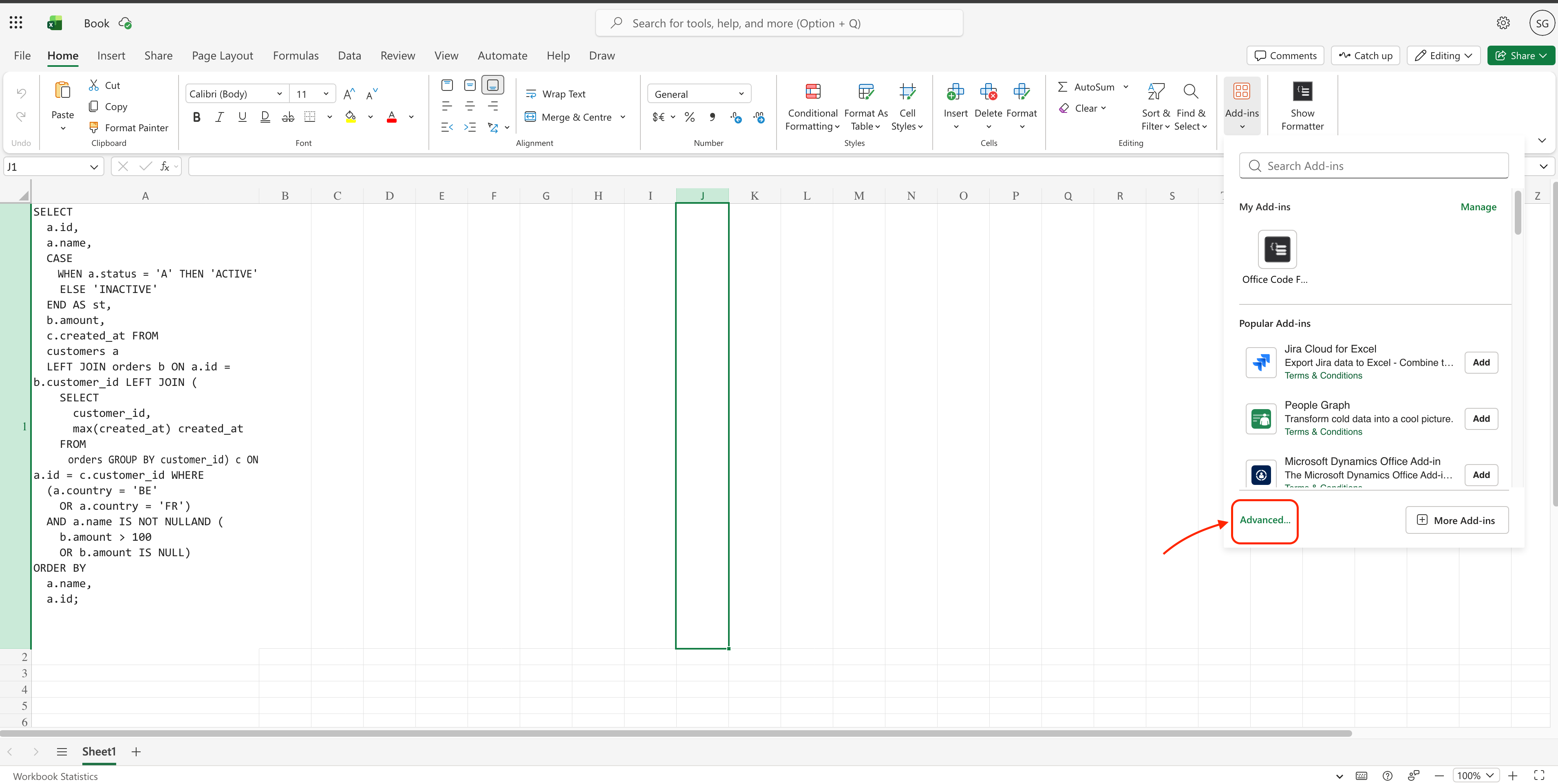Click the Merge & Centre icon
Screen dimensions: 1558x784
tap(530, 117)
